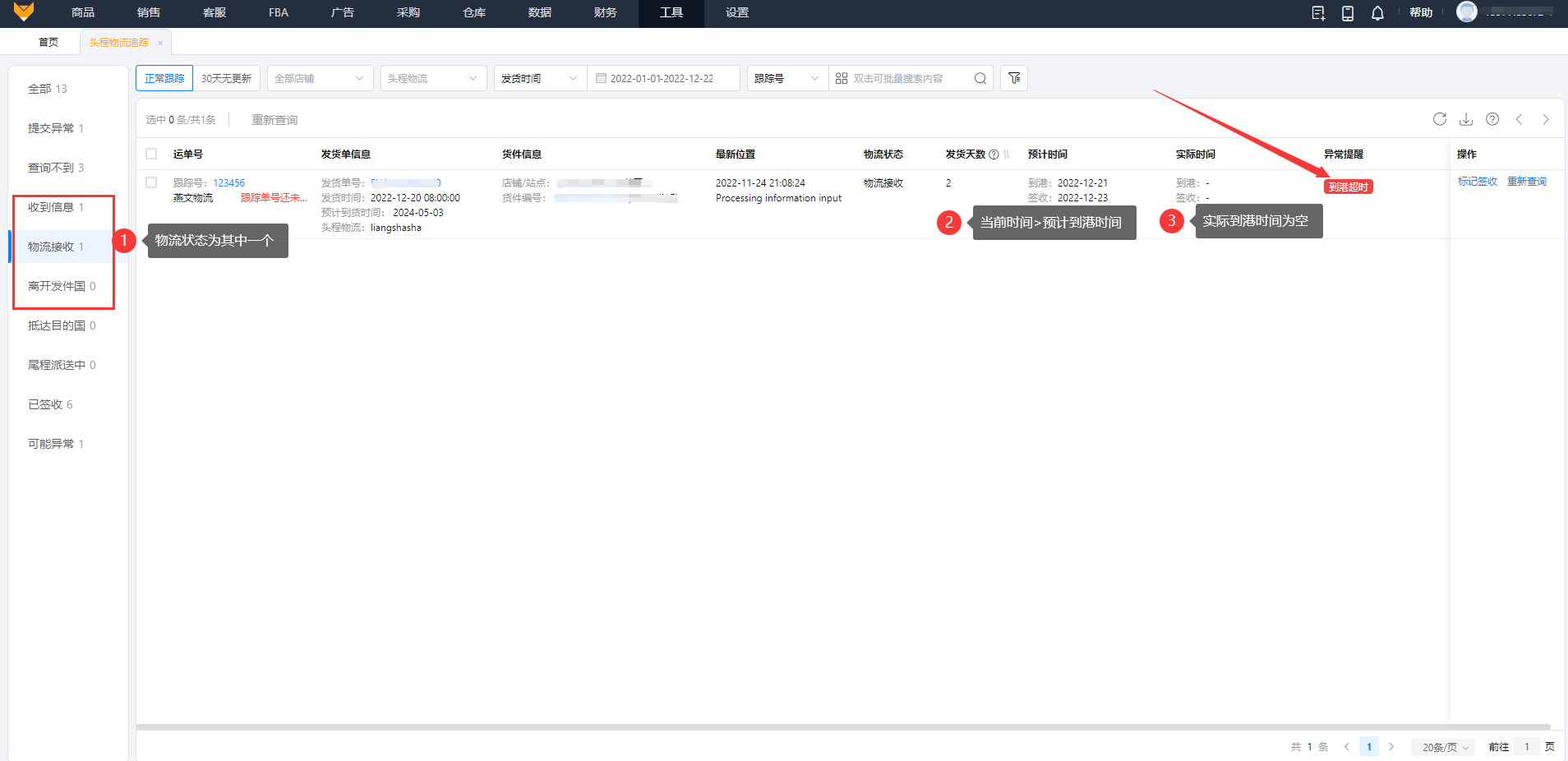Open the 发货时间 date type dropdown

[x=540, y=78]
